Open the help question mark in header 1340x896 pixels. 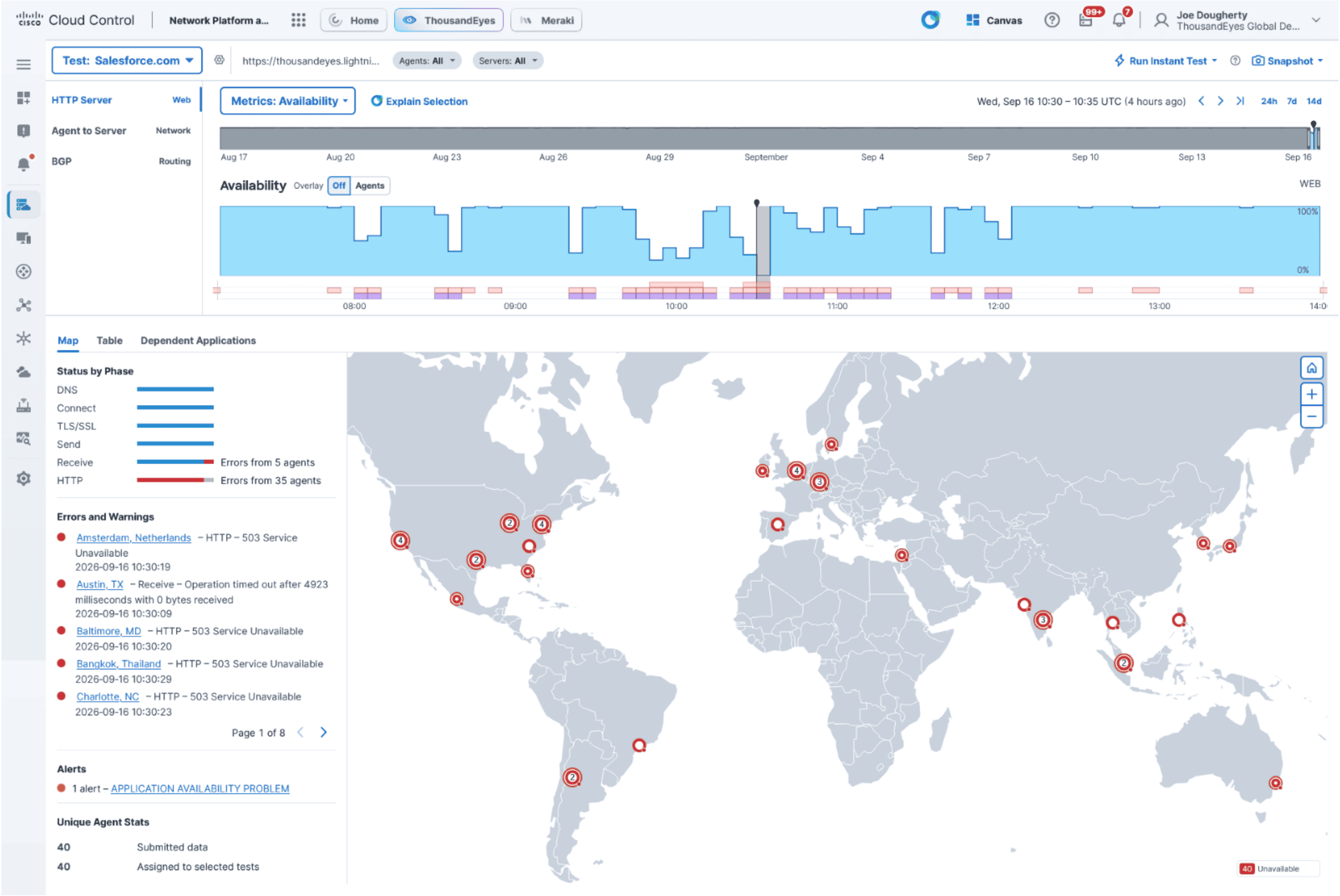tap(1052, 20)
